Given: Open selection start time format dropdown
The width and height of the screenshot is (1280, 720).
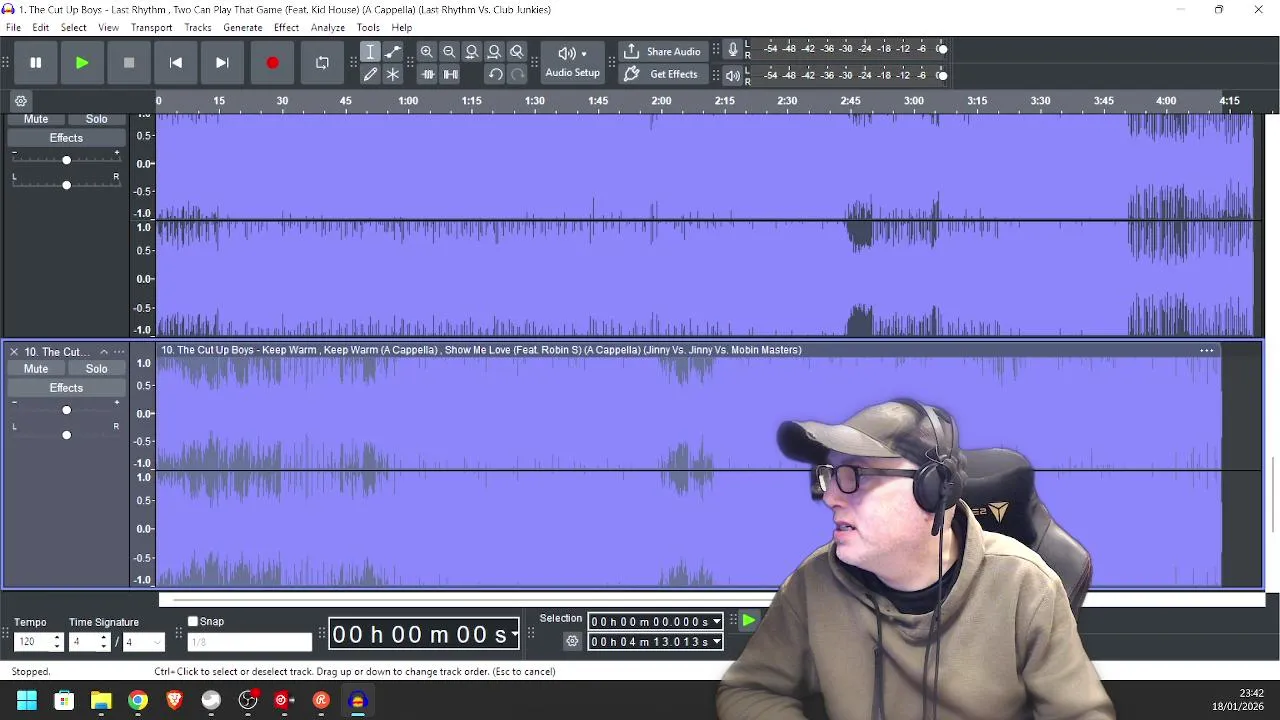Looking at the screenshot, I should tap(716, 622).
